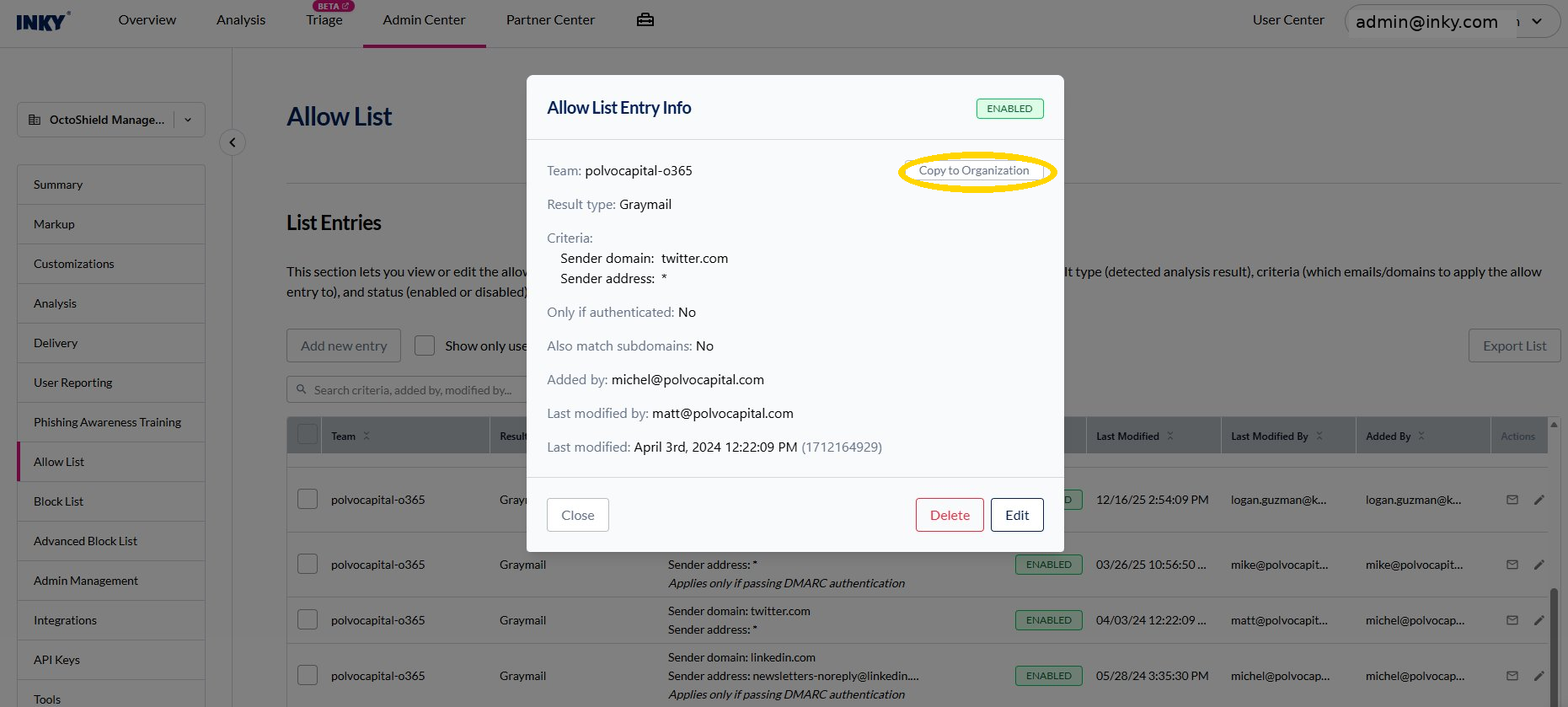Image resolution: width=1568 pixels, height=707 pixels.
Task: Collapse the sidebar with the left chevron button
Action: 233,142
